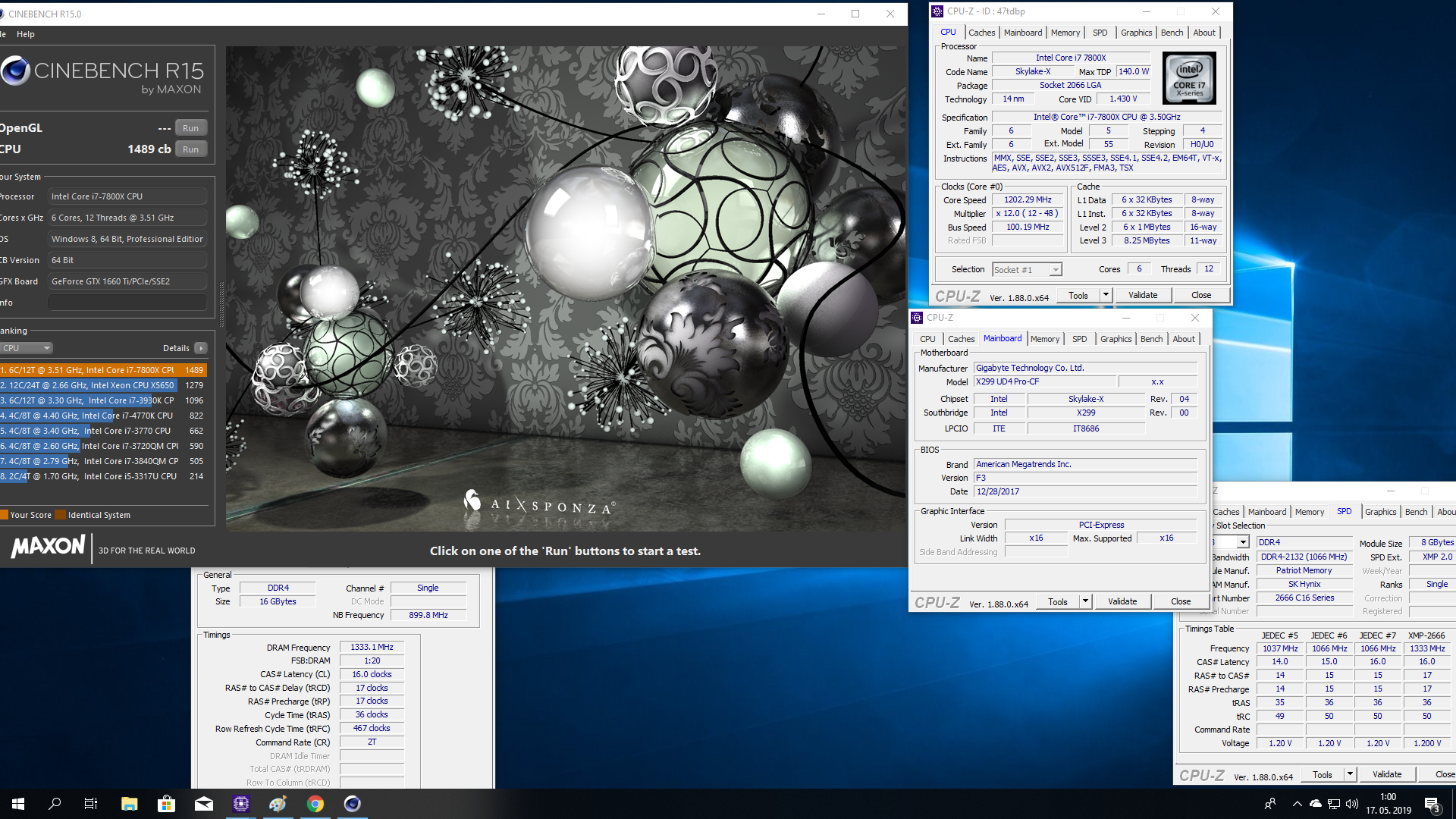The height and width of the screenshot is (819, 1456).
Task: Open the taskbar clock and calendar
Action: pos(1389,804)
